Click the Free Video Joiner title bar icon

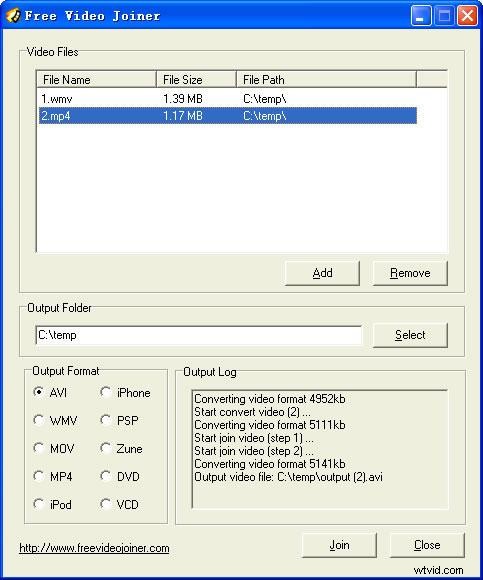13,16
